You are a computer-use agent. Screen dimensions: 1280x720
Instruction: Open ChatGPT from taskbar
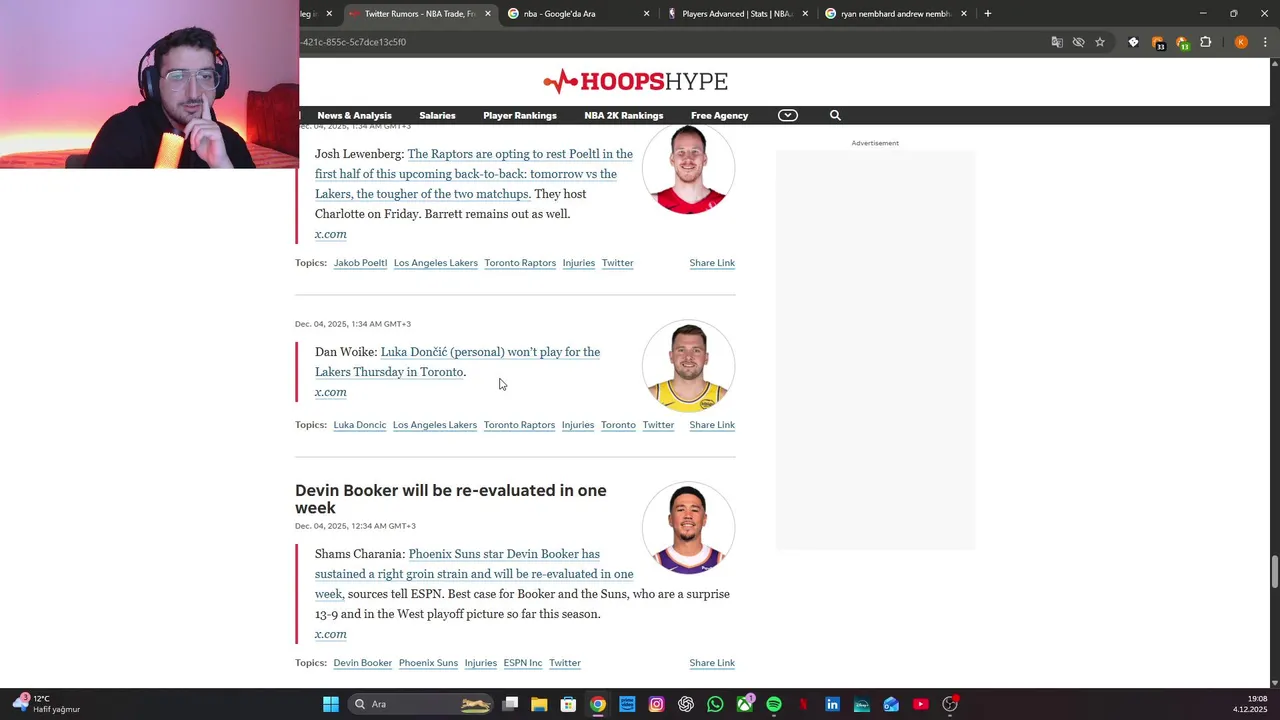coord(685,704)
